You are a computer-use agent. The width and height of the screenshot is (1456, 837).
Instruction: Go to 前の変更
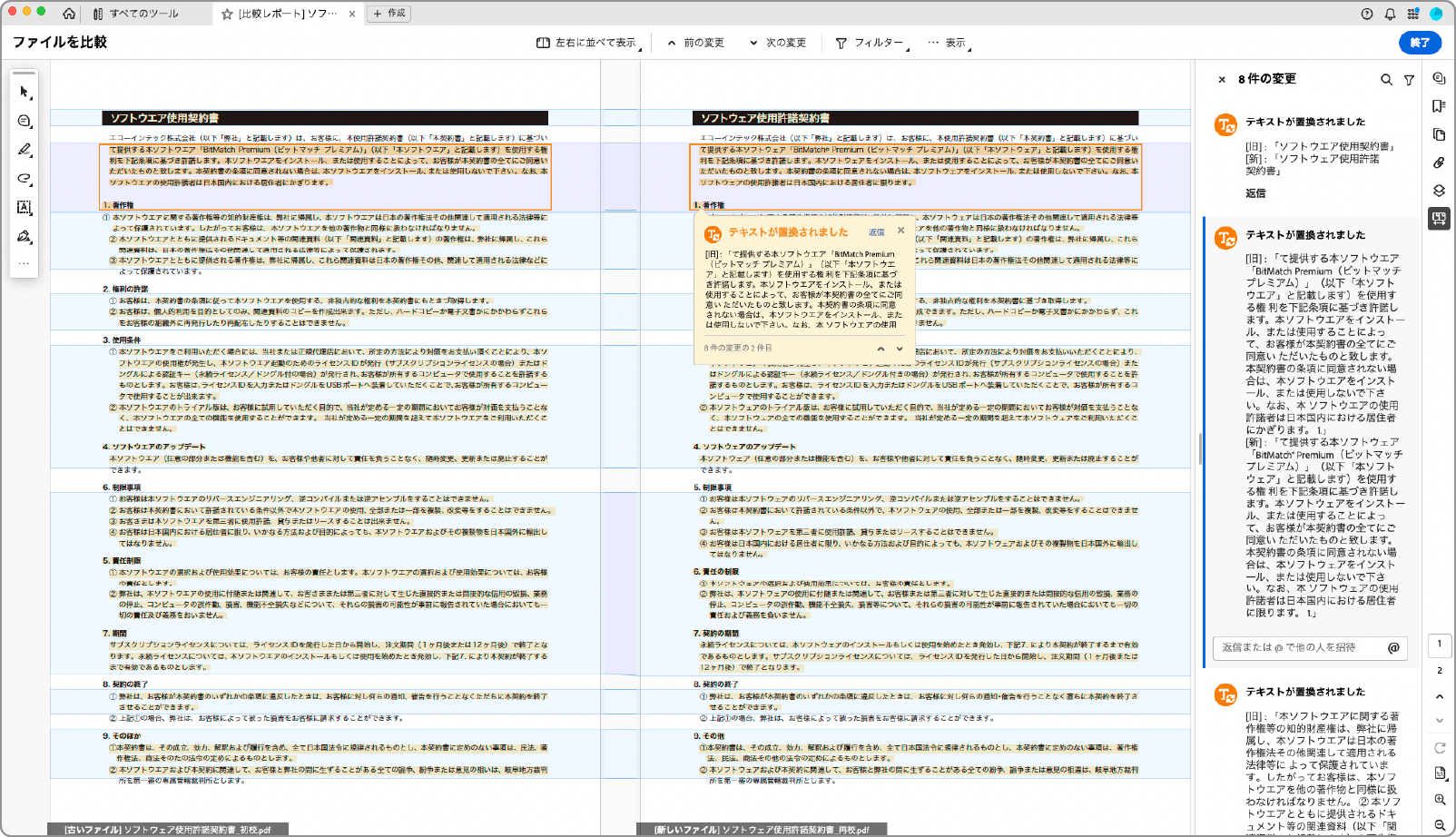(696, 43)
